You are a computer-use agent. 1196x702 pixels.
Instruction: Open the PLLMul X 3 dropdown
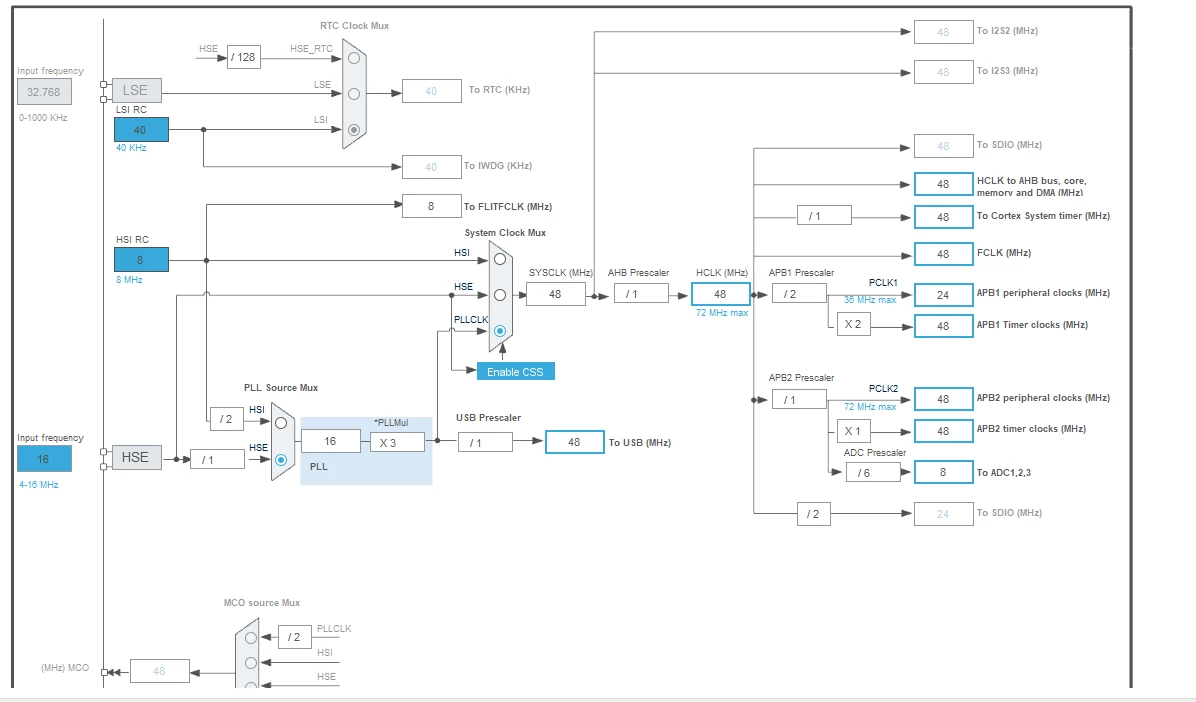397,443
